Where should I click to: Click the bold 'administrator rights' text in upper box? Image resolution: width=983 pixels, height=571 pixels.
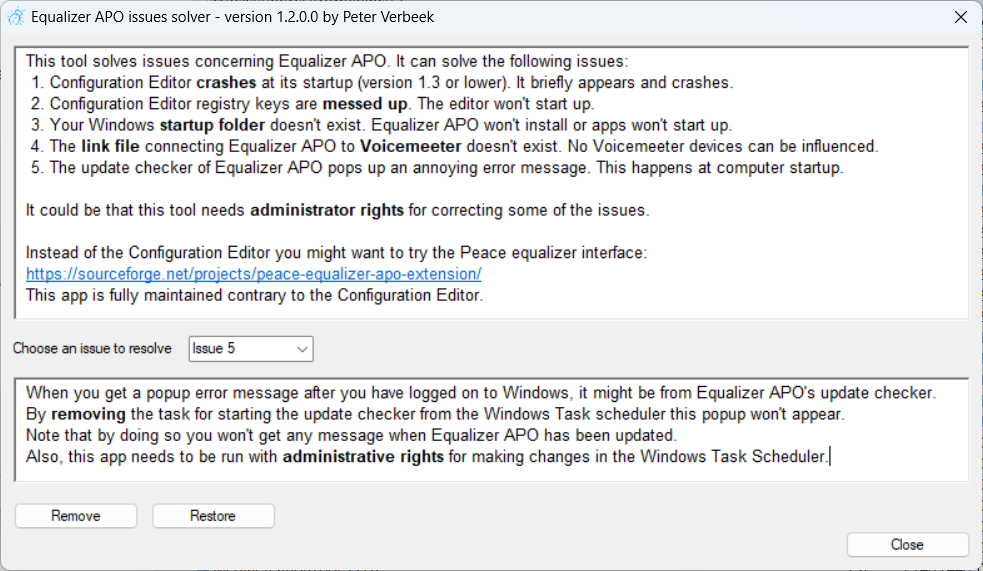point(326,210)
